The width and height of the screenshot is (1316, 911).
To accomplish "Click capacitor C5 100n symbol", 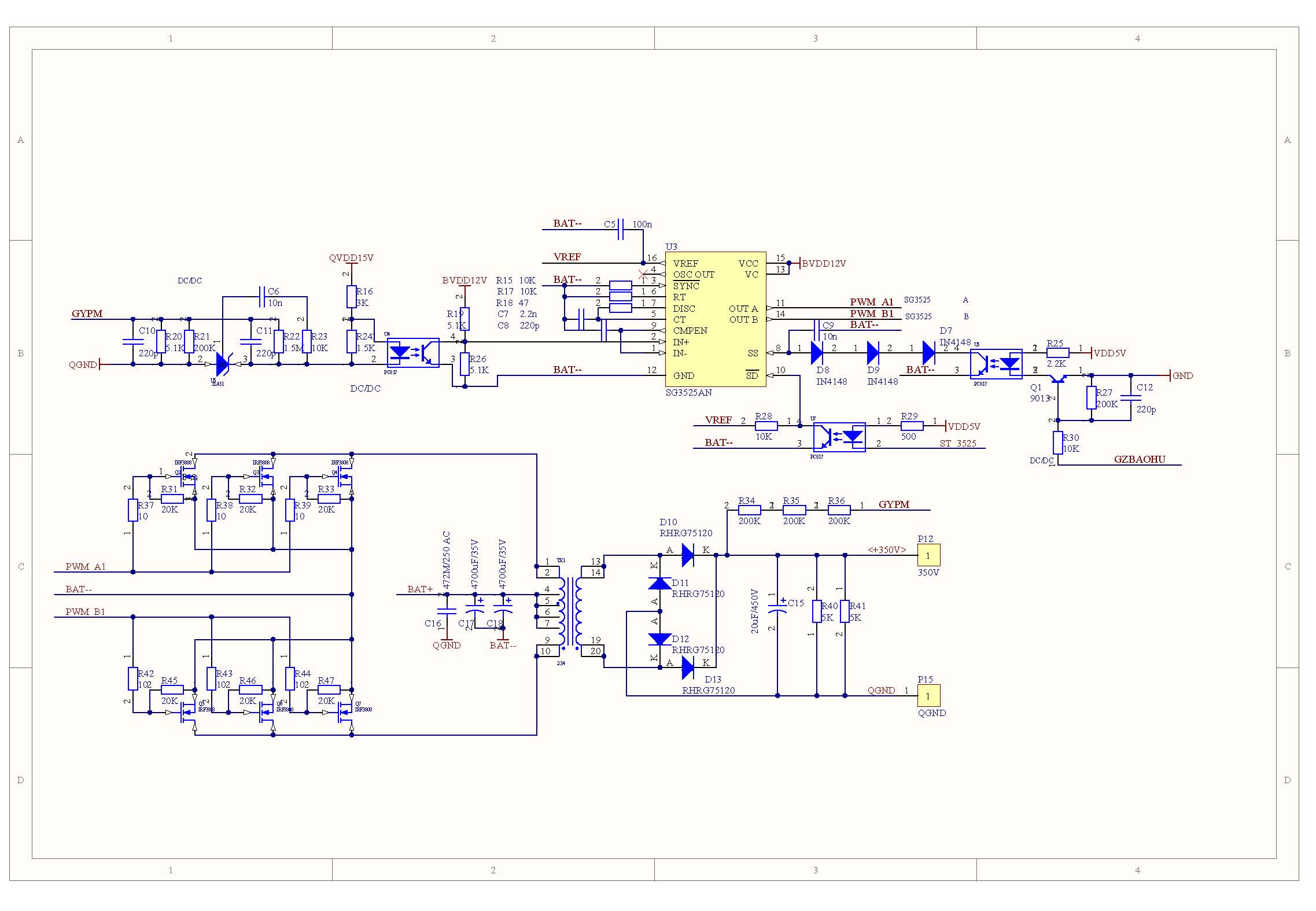I will point(621,230).
